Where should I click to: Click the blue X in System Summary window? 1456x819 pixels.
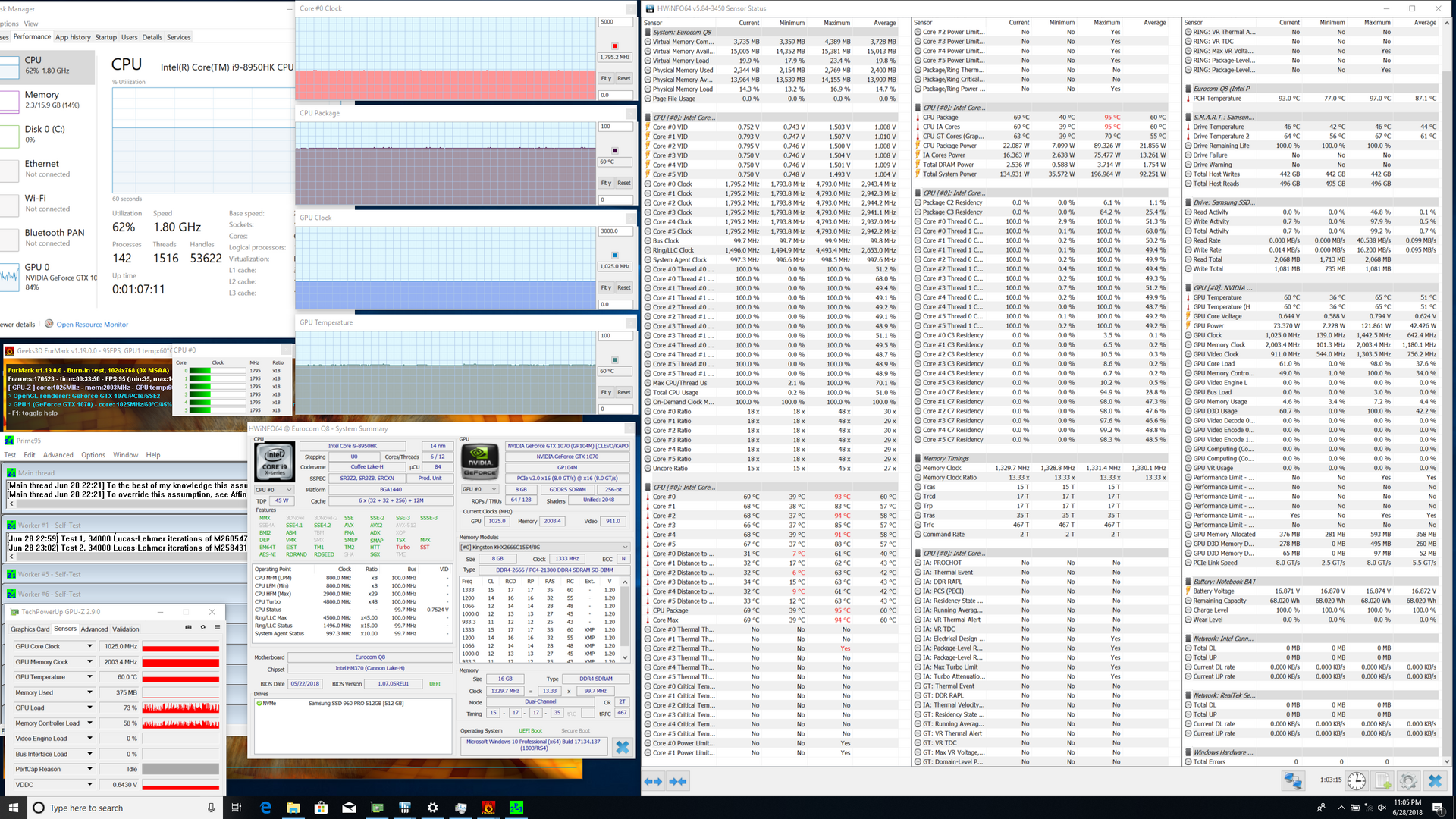623,747
